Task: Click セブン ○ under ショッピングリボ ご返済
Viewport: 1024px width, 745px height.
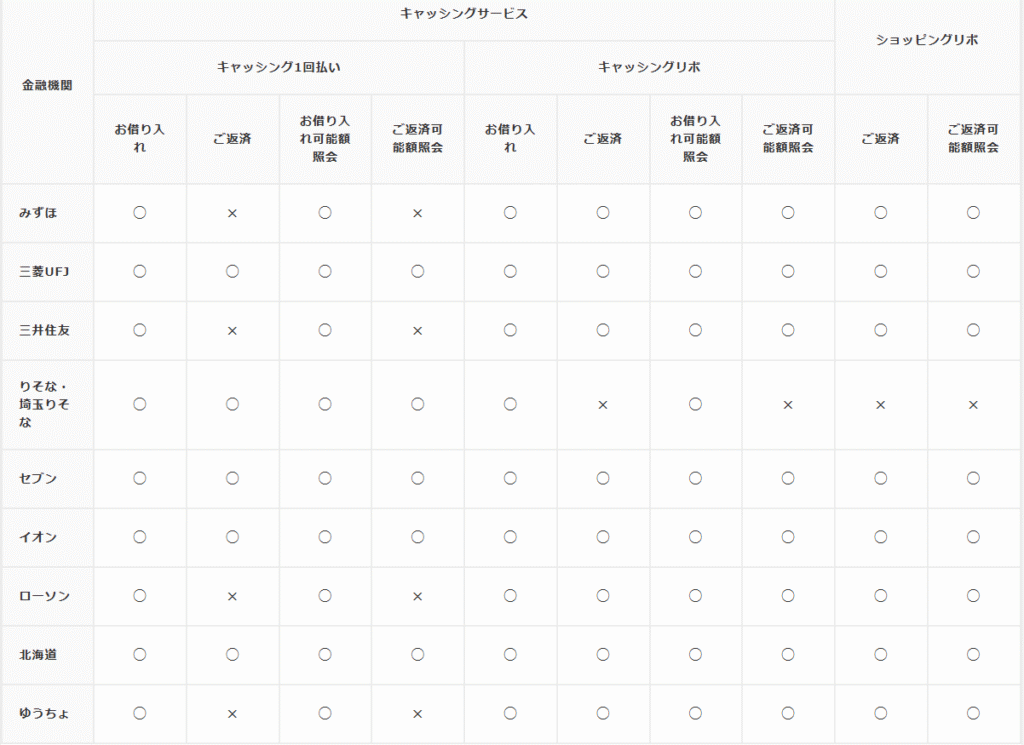Action: point(881,479)
